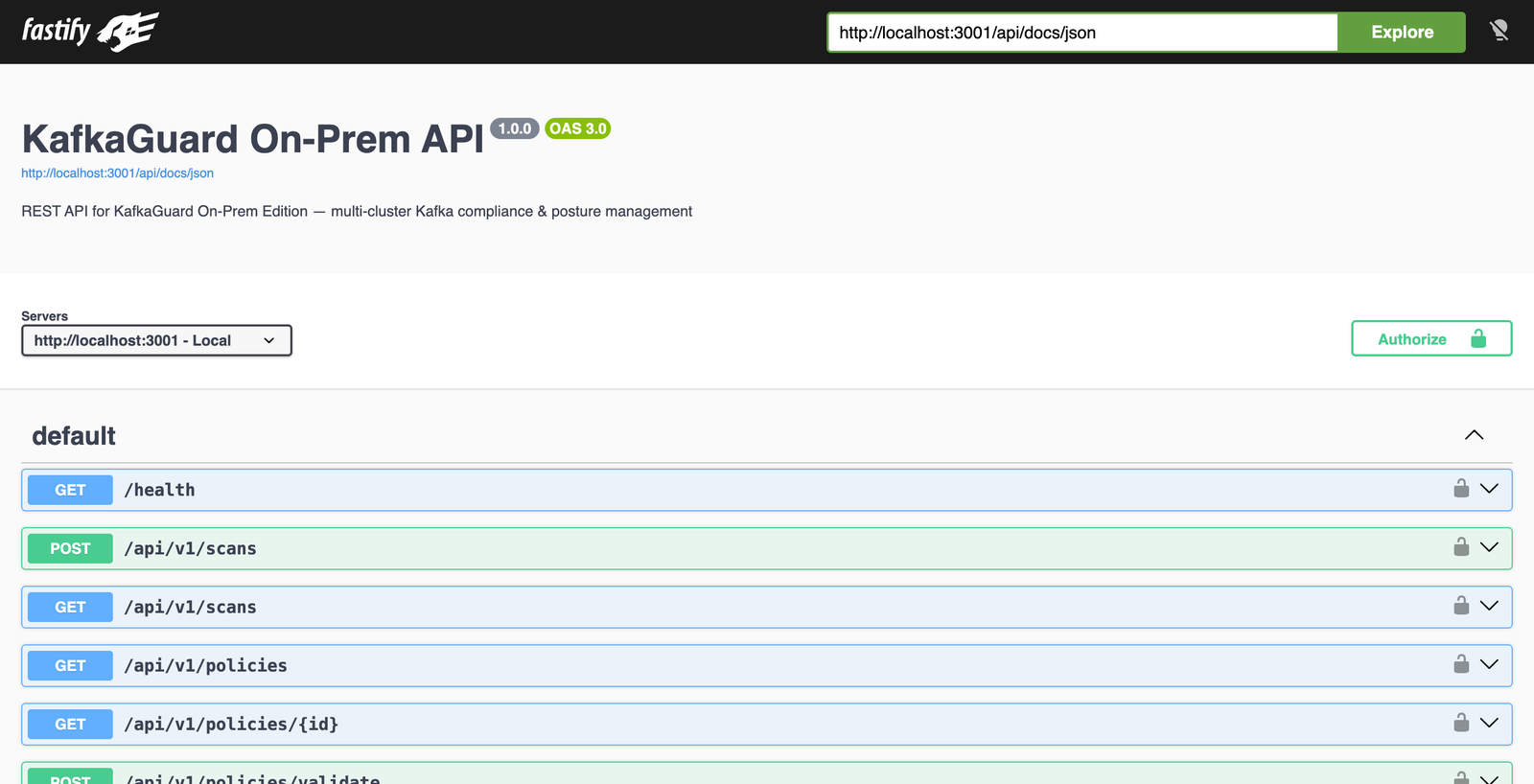Click the GET method badge for /api/v1/policies/{id}
Image resolution: width=1534 pixels, height=784 pixels.
(x=70, y=724)
